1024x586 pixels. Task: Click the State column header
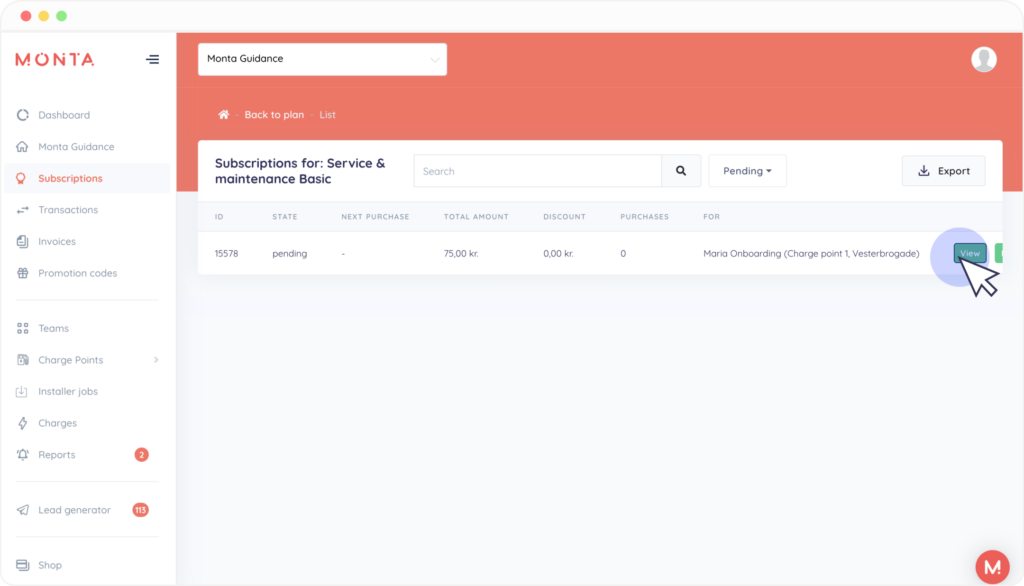(285, 217)
